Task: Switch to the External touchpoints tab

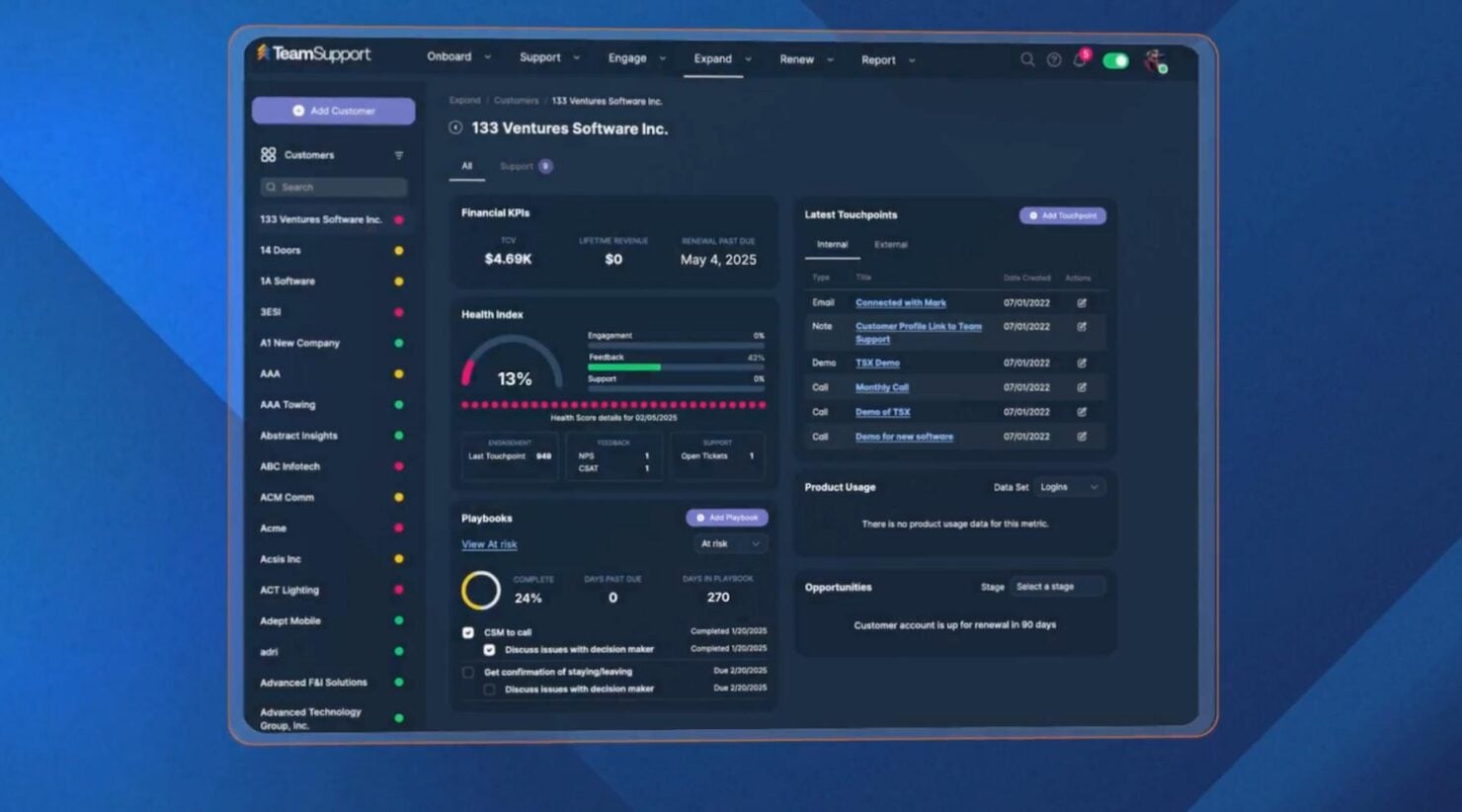Action: [x=890, y=244]
